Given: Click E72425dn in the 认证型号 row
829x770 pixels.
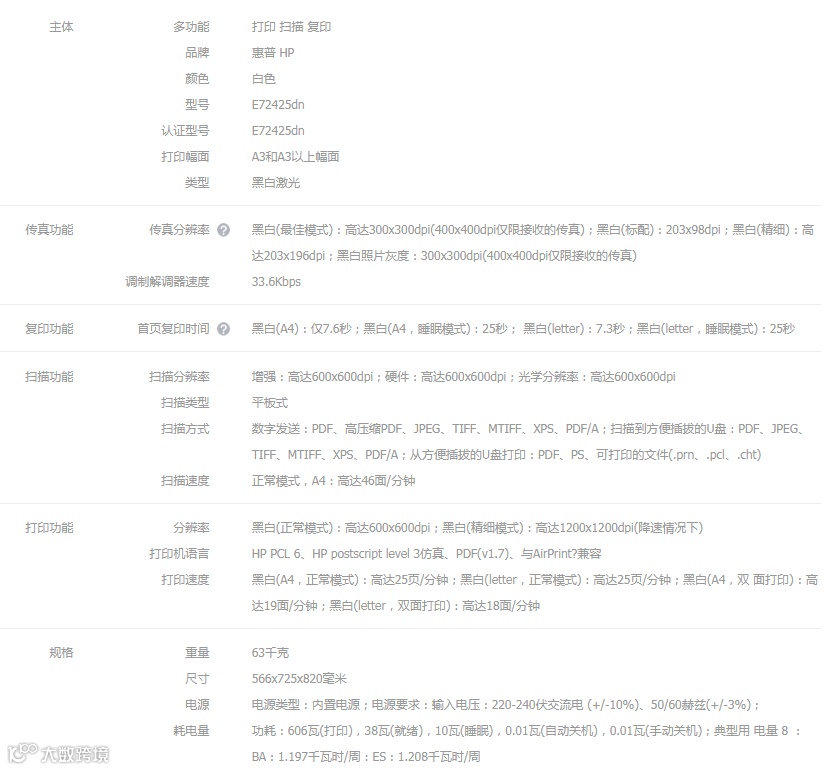Looking at the screenshot, I should [278, 131].
